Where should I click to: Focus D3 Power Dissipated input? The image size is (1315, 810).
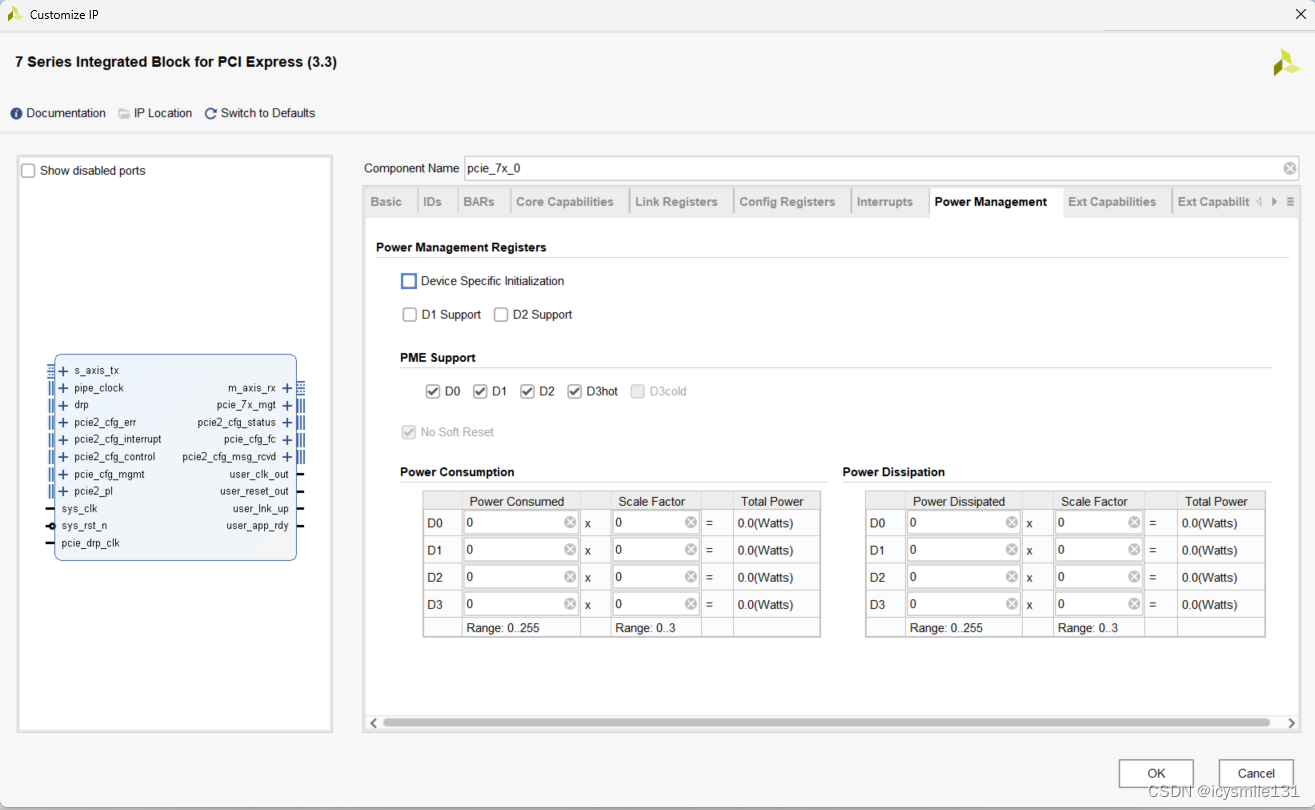(964, 604)
